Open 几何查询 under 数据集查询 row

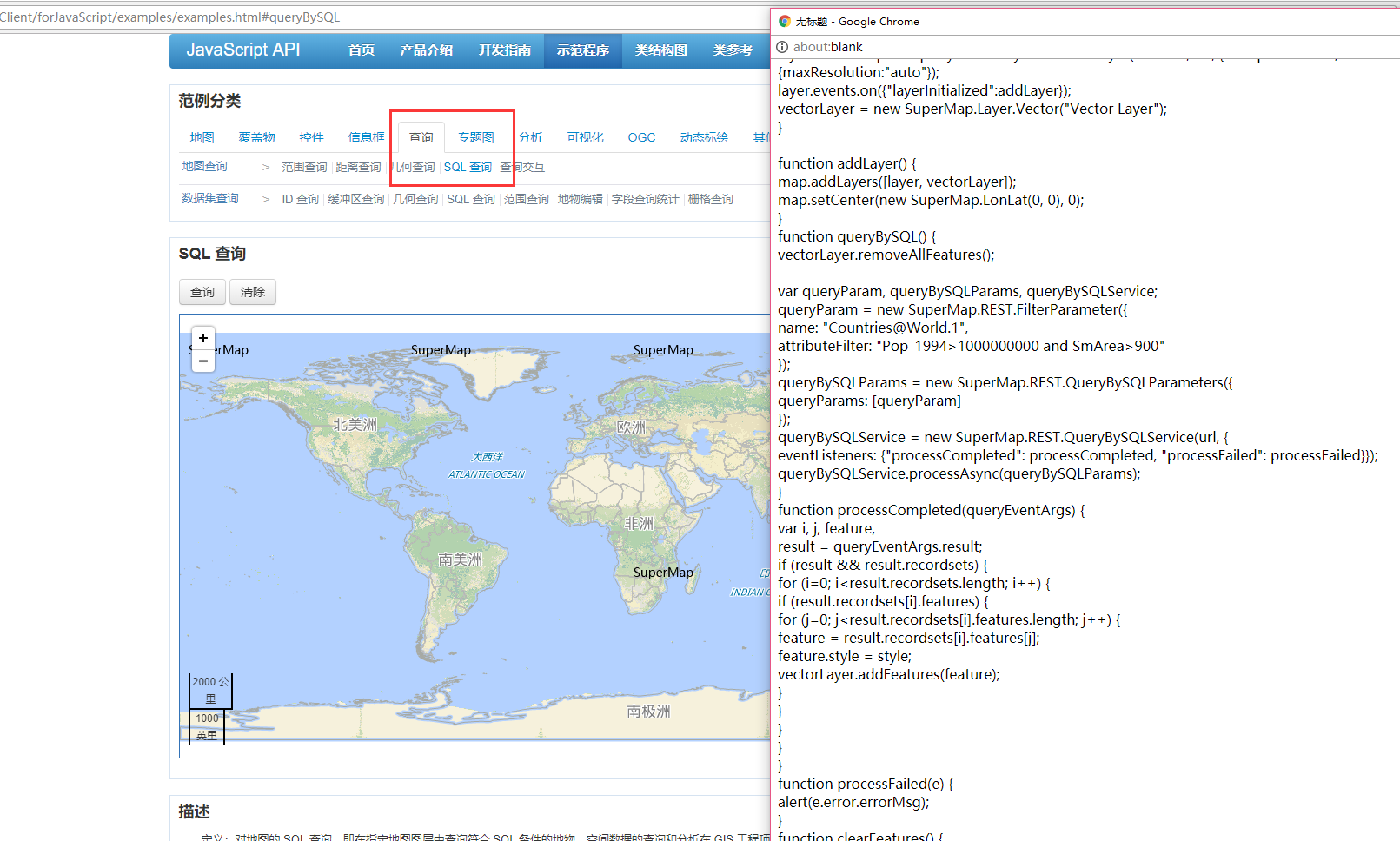[415, 199]
